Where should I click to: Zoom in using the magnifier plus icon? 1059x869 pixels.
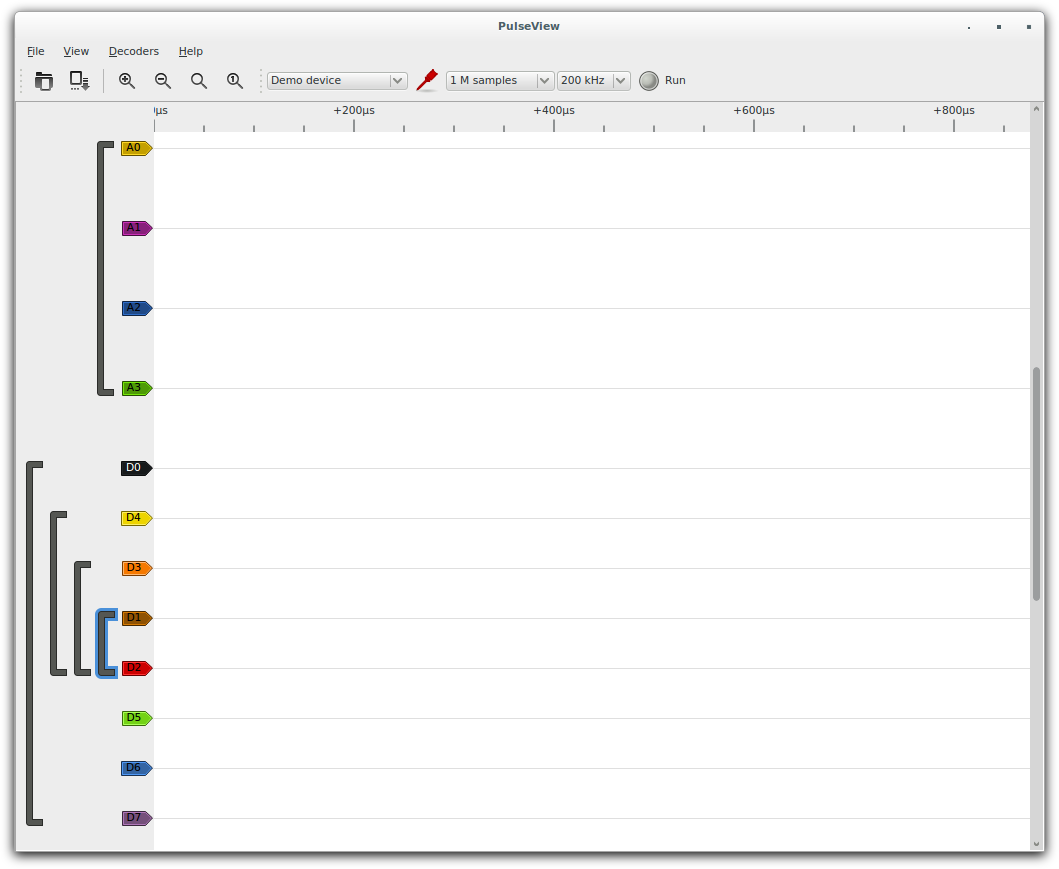click(x=127, y=81)
